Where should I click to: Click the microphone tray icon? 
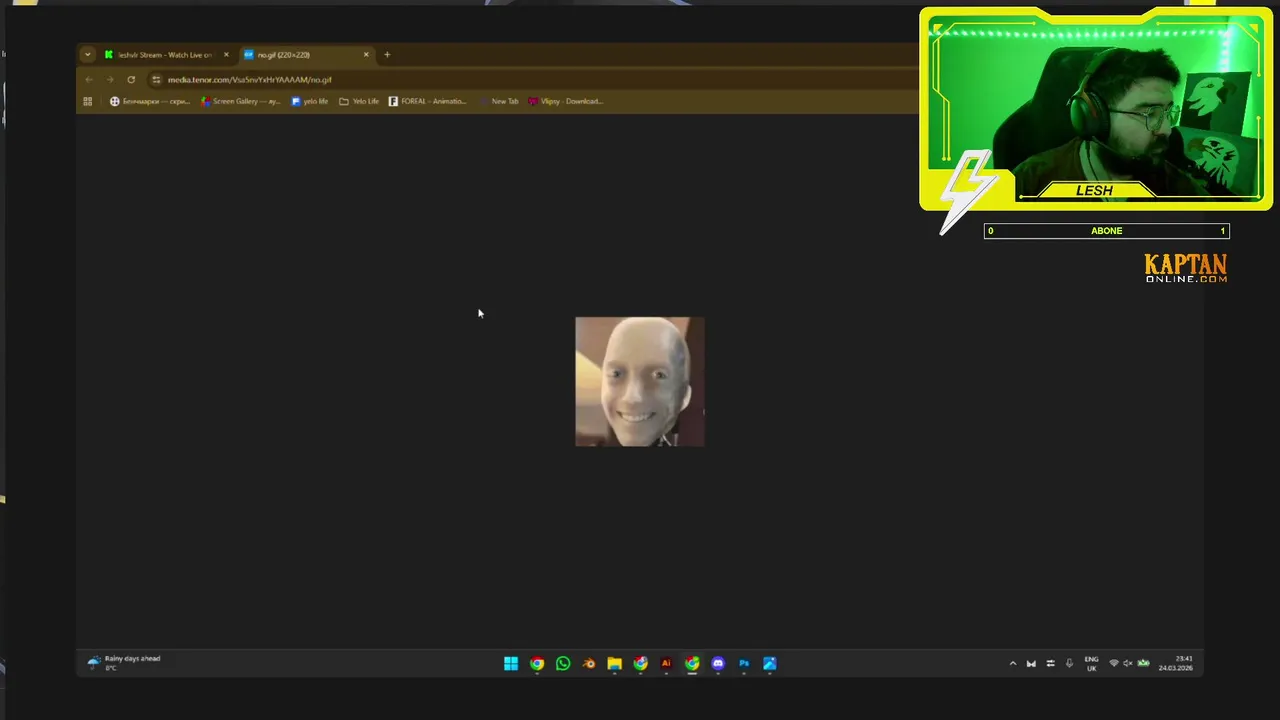coord(1069,663)
